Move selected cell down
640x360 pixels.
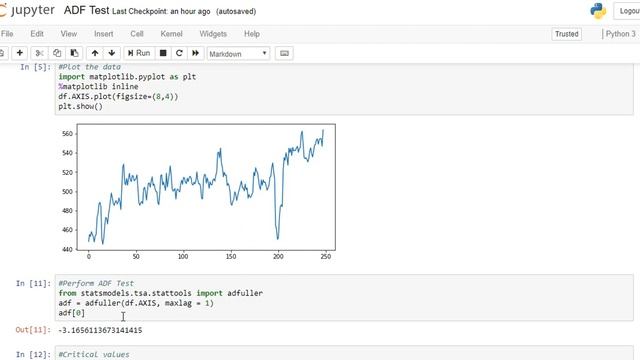point(111,53)
